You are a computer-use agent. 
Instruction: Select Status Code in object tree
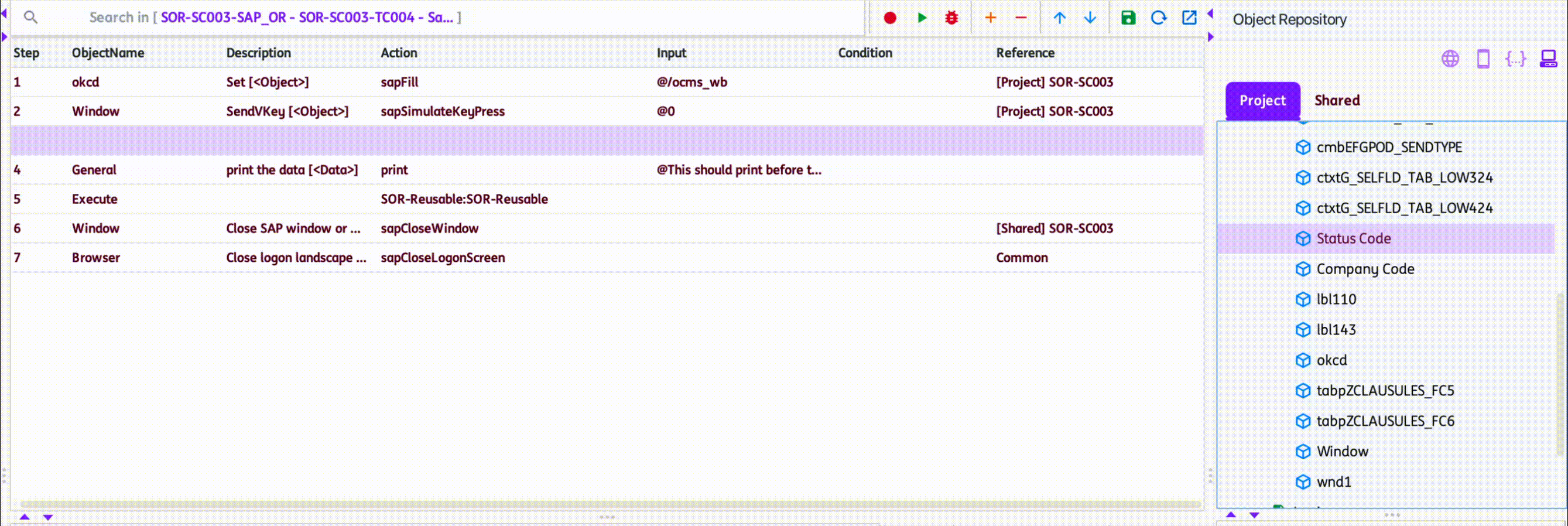1354,238
